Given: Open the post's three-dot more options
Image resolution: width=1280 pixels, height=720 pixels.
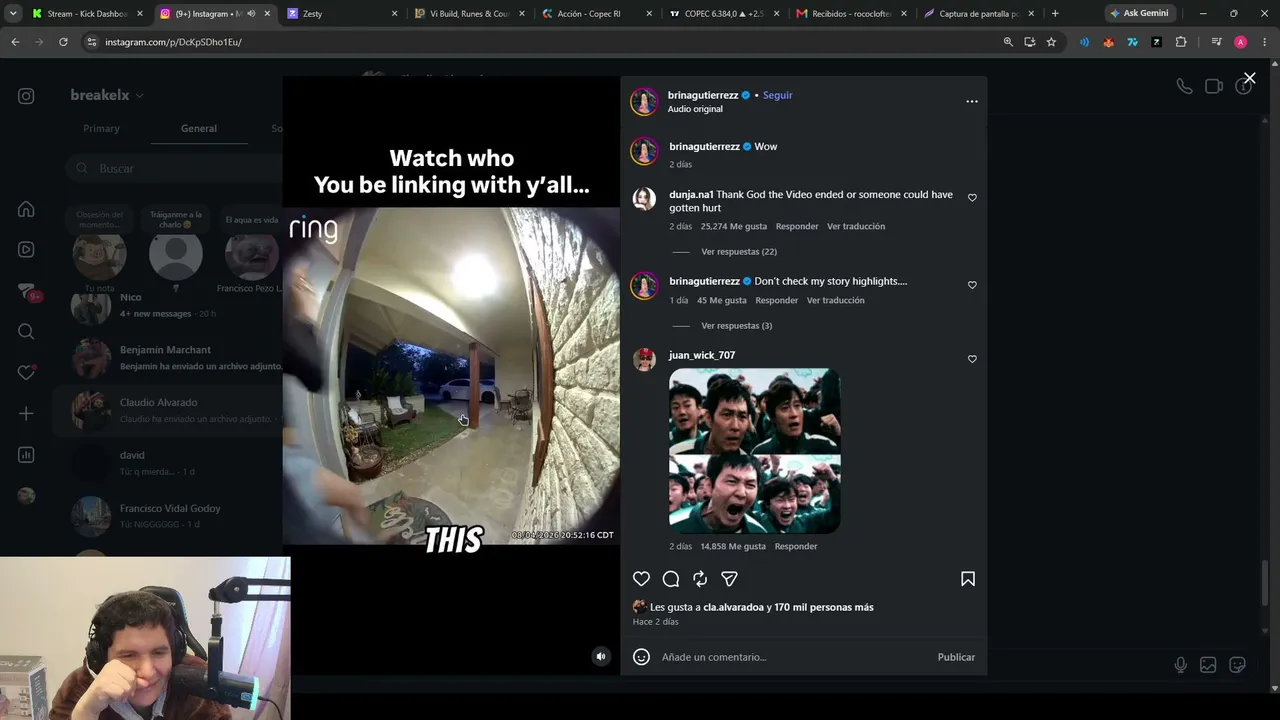Looking at the screenshot, I should [972, 101].
